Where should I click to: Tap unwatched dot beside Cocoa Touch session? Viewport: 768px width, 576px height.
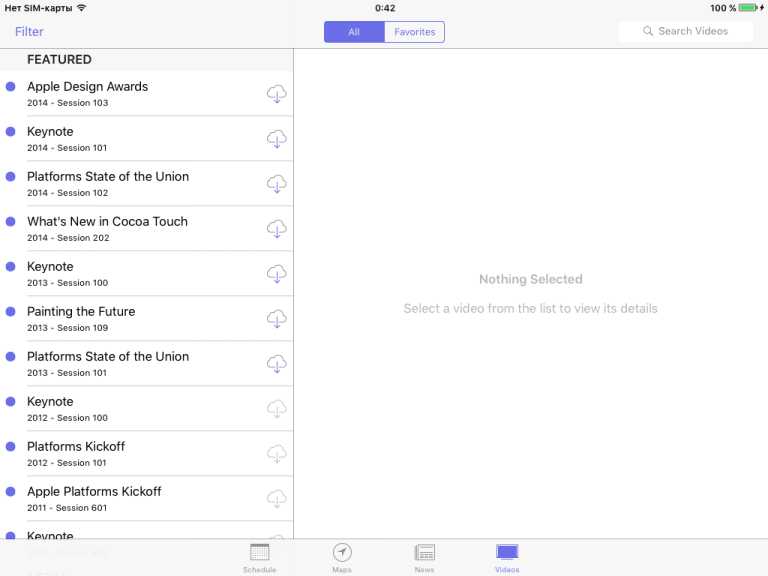click(10, 222)
